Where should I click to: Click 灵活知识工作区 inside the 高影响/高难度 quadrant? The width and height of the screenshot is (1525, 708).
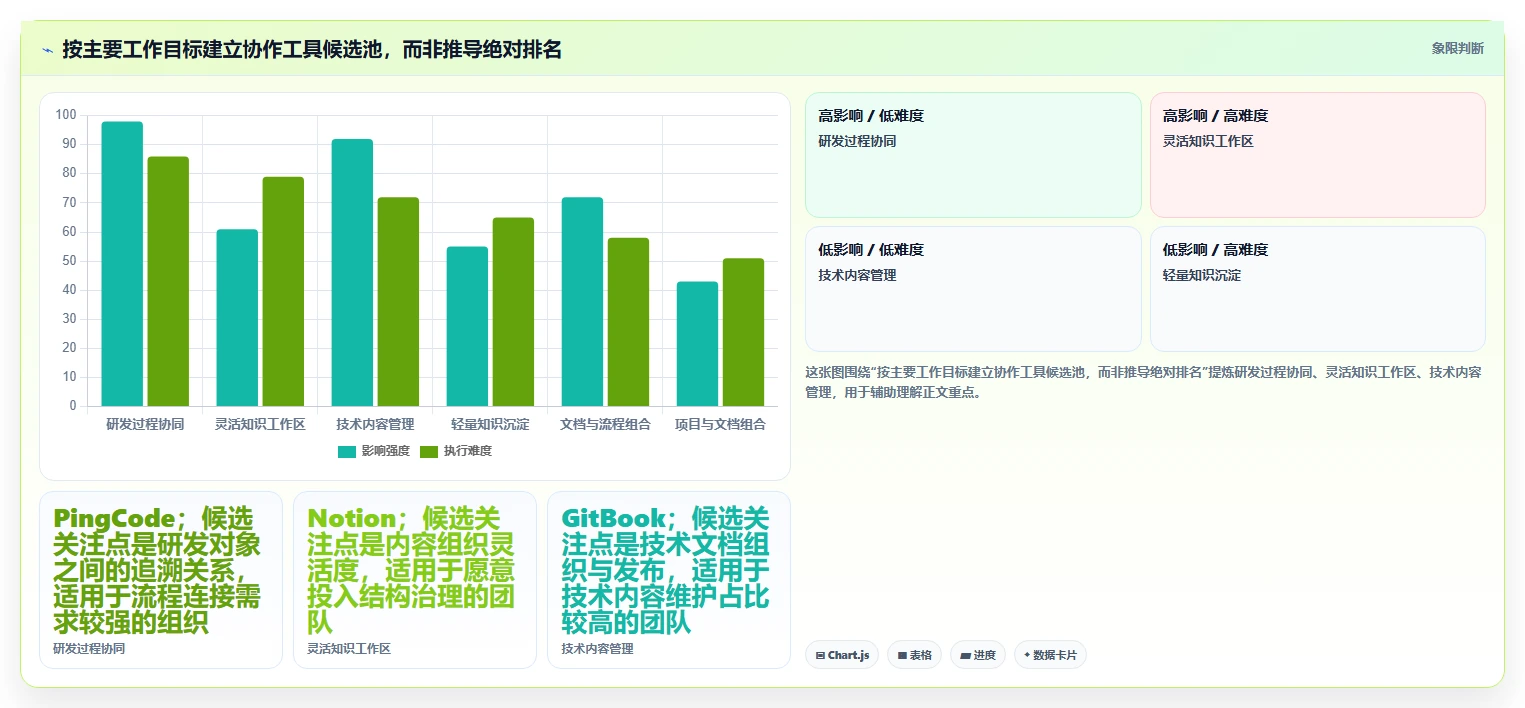coord(1208,141)
